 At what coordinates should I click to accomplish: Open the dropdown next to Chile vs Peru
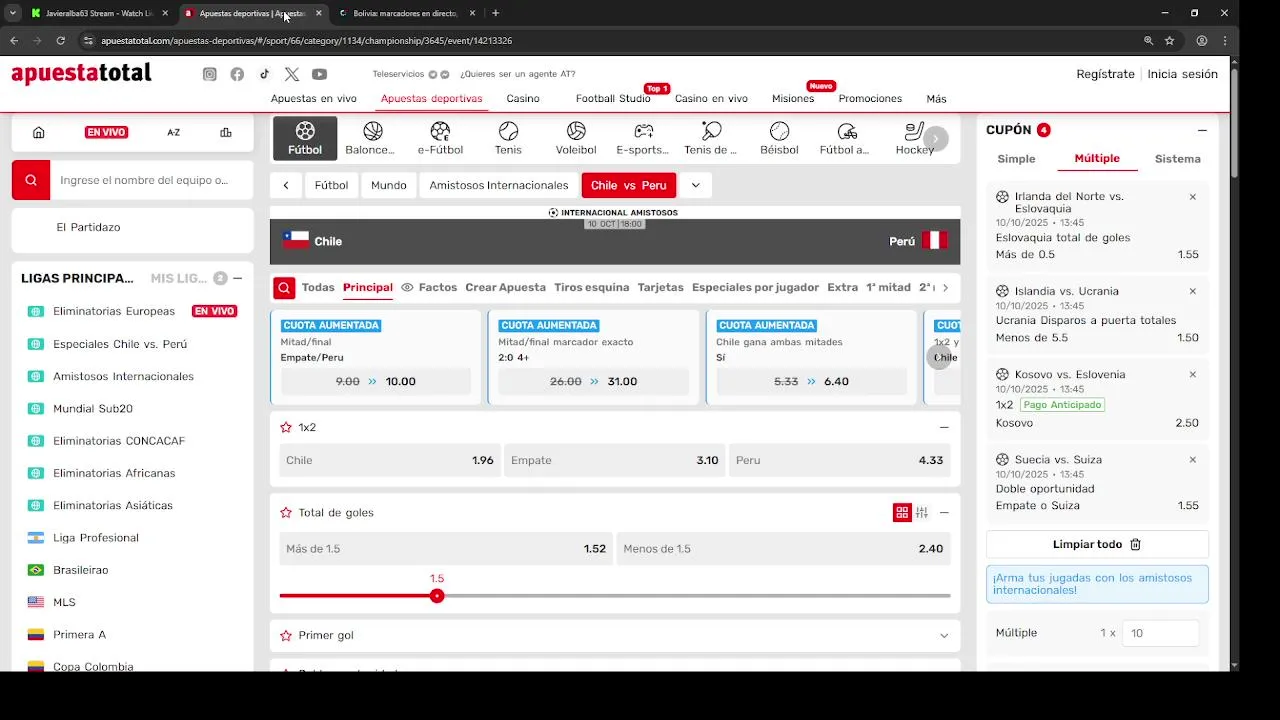tap(695, 185)
